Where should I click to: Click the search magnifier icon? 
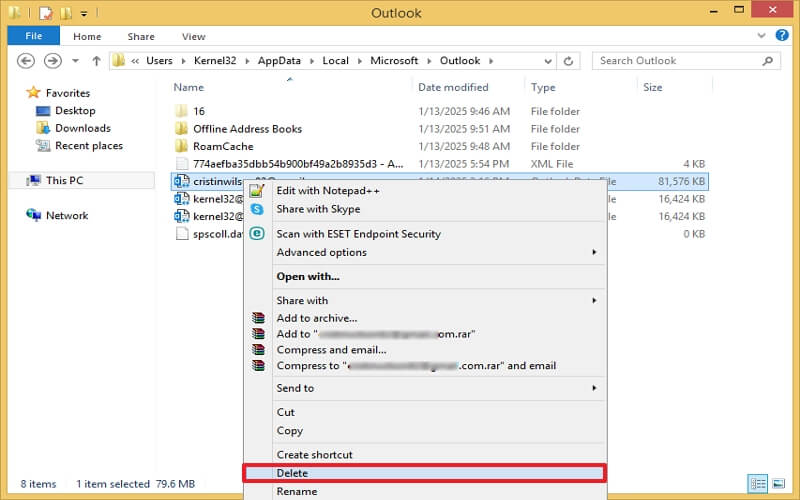click(x=767, y=61)
